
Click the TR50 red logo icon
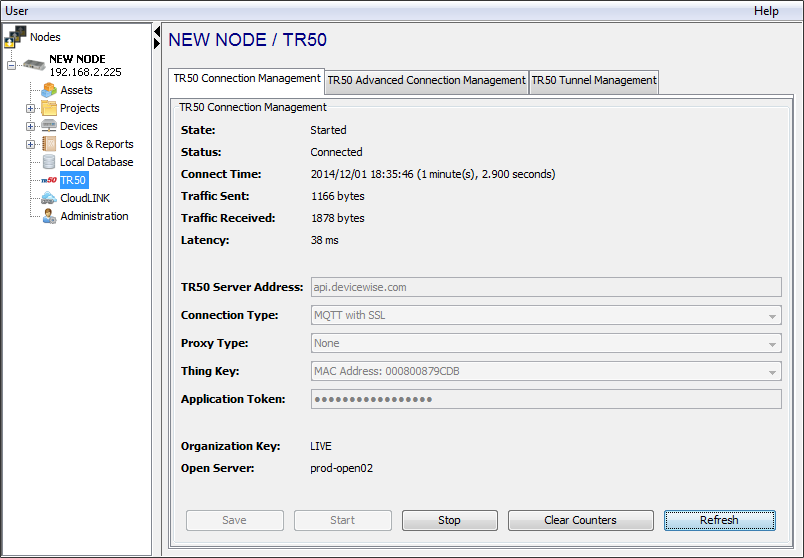click(x=49, y=180)
